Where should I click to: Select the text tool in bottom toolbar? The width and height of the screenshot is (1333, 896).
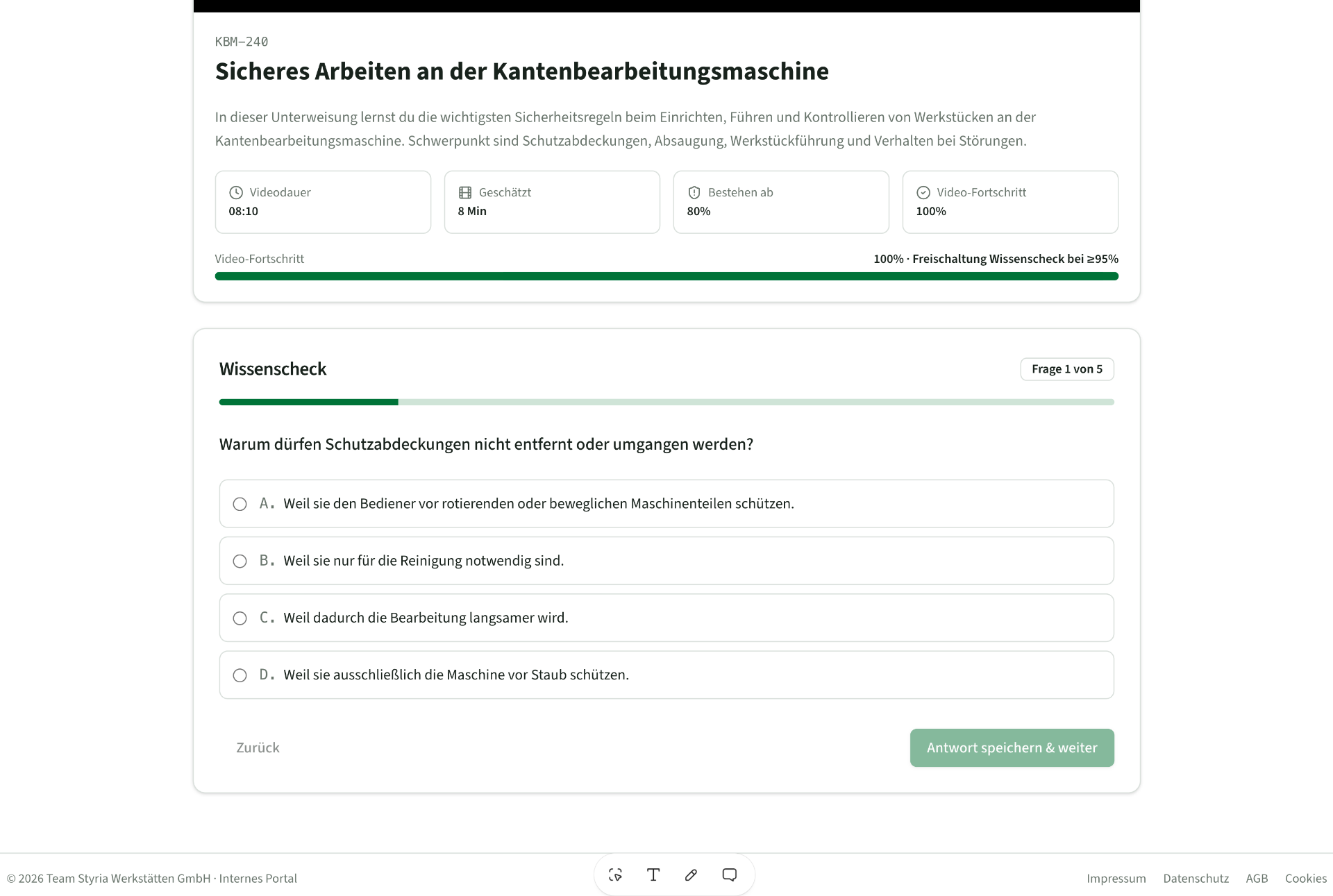click(653, 874)
